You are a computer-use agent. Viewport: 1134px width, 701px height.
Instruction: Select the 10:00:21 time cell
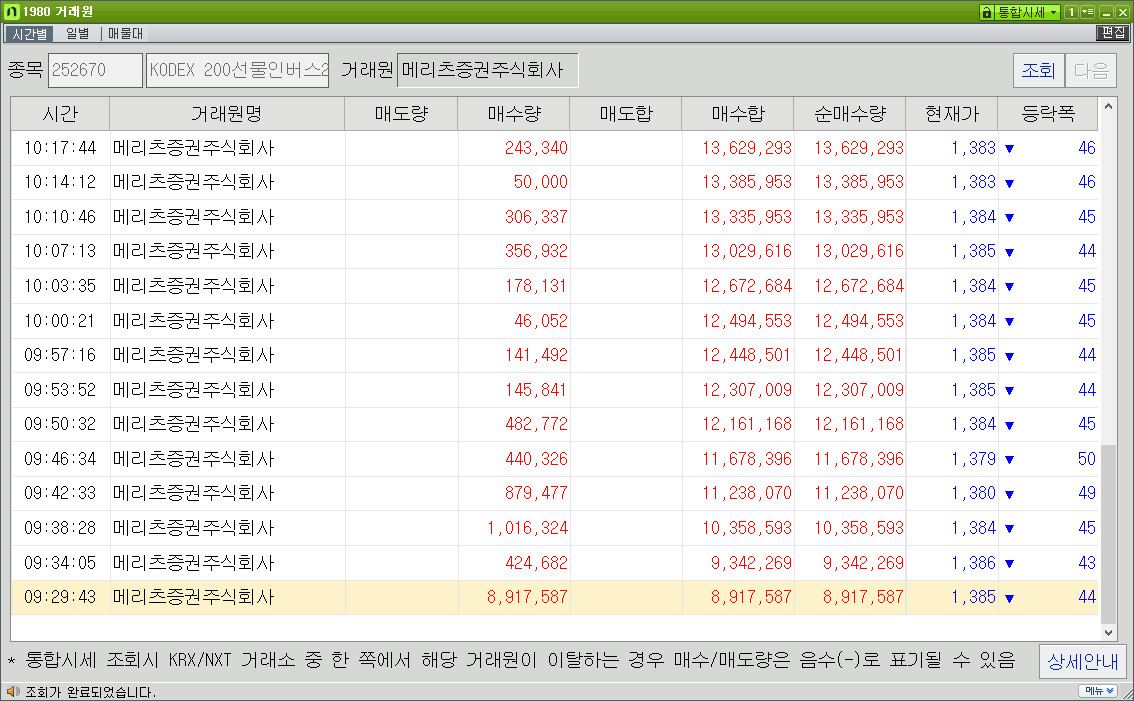[60, 320]
